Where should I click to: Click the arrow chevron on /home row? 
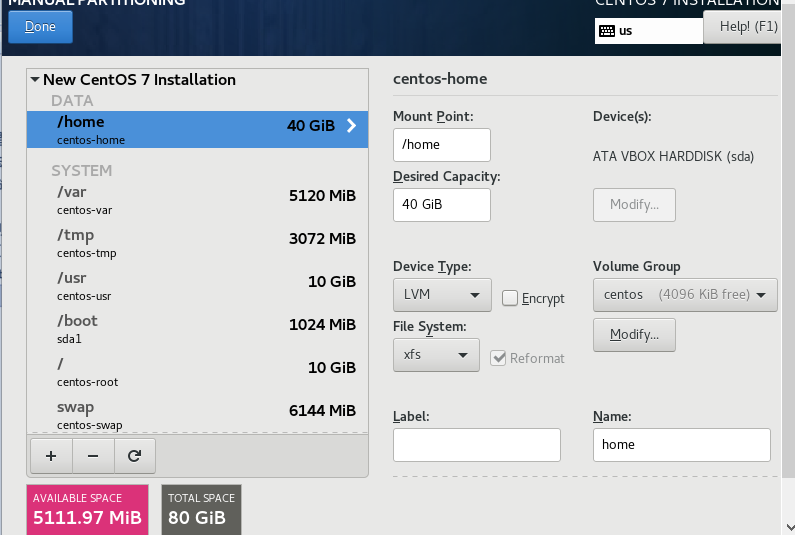(351, 126)
